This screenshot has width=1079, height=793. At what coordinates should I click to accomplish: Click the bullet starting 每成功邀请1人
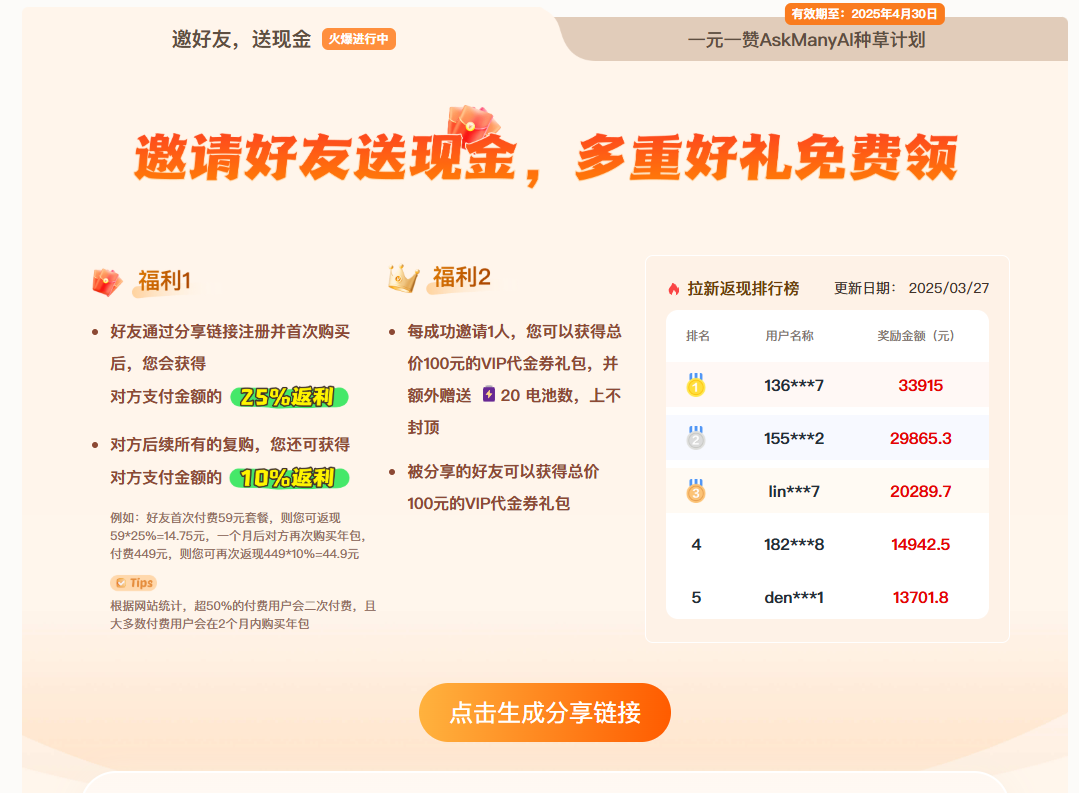pyautogui.click(x=515, y=379)
